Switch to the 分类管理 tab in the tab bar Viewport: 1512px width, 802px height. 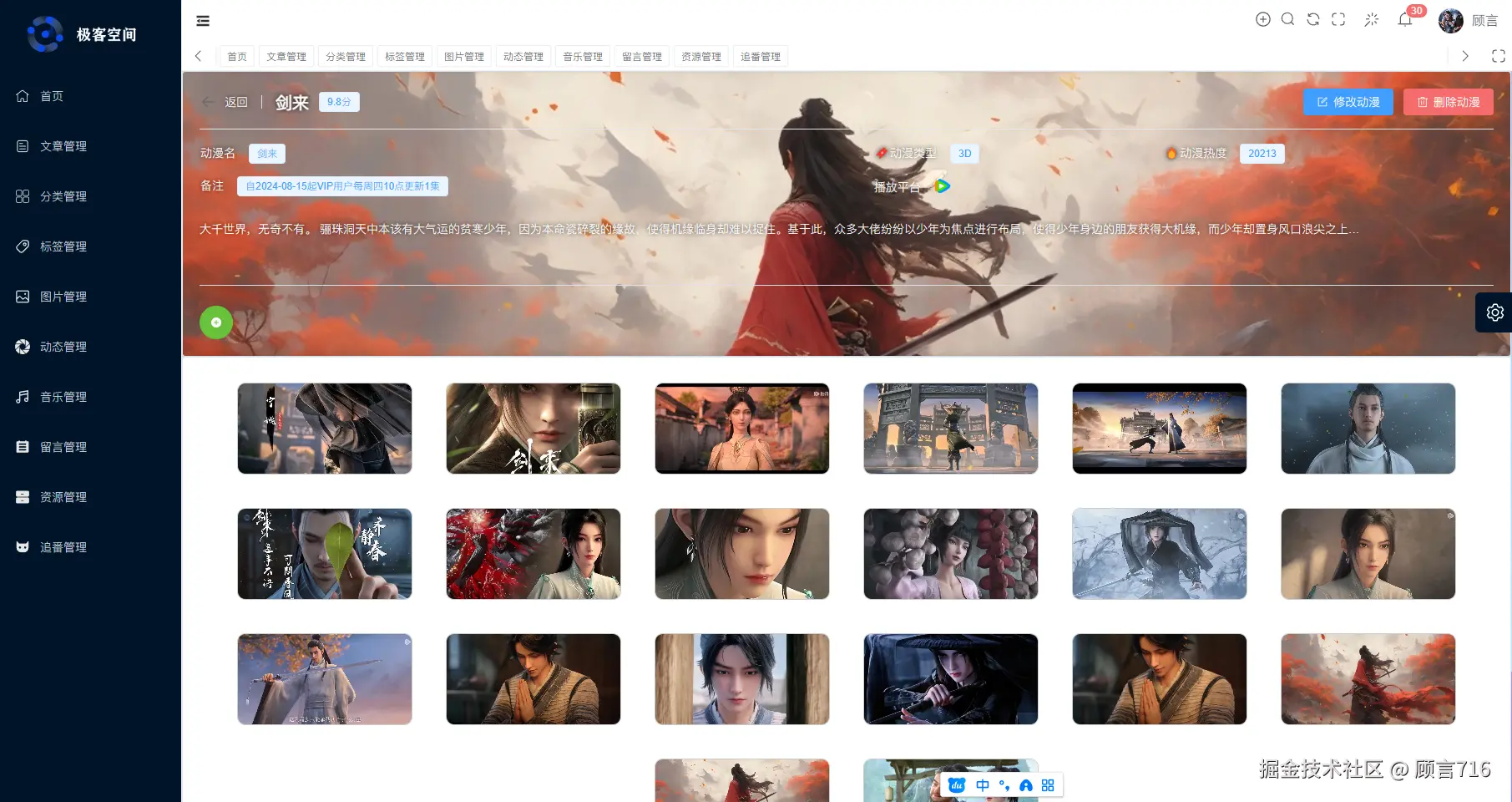click(x=346, y=57)
